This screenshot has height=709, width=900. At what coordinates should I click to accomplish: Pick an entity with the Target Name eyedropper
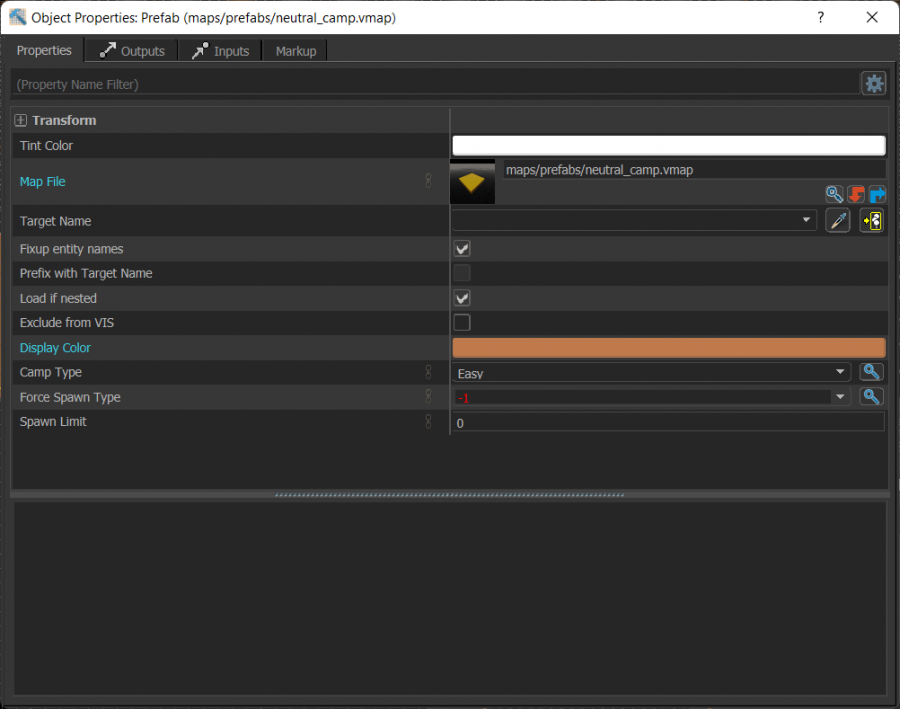tap(838, 220)
